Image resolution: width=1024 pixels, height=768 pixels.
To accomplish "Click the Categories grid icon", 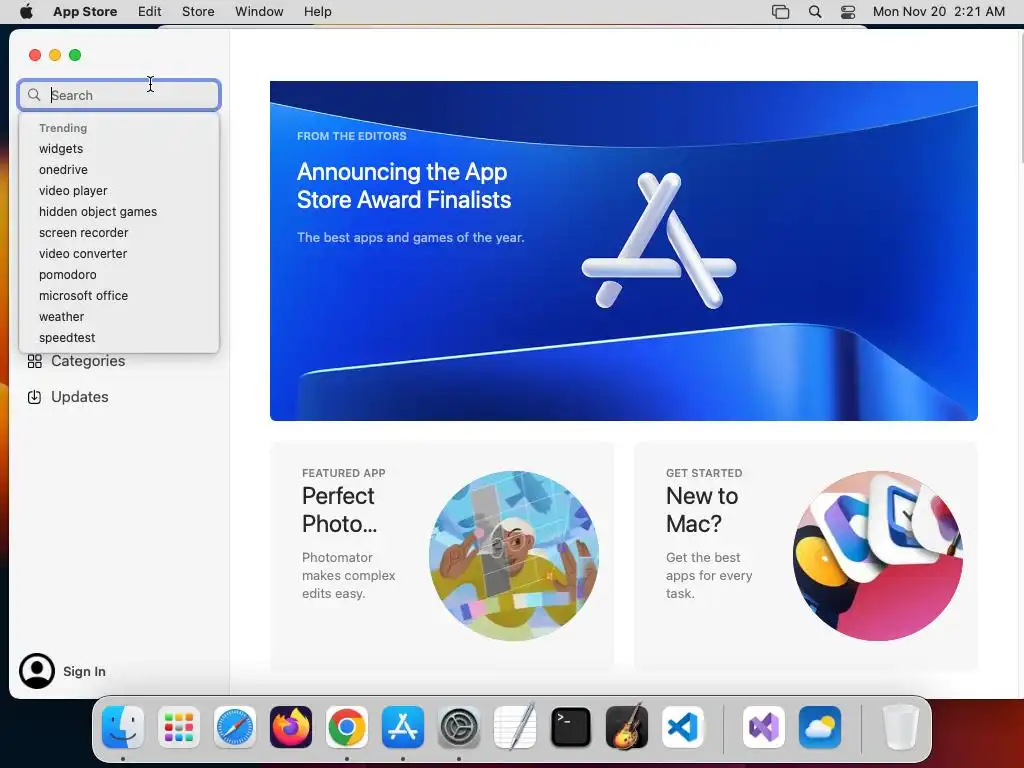I will coord(35,361).
